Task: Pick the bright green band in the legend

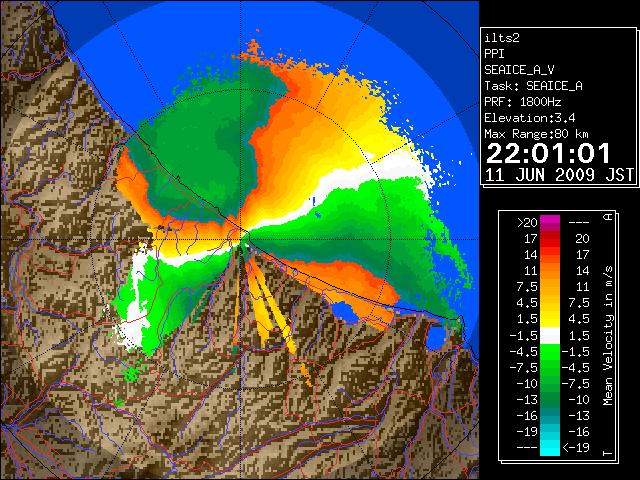Action: [x=550, y=352]
